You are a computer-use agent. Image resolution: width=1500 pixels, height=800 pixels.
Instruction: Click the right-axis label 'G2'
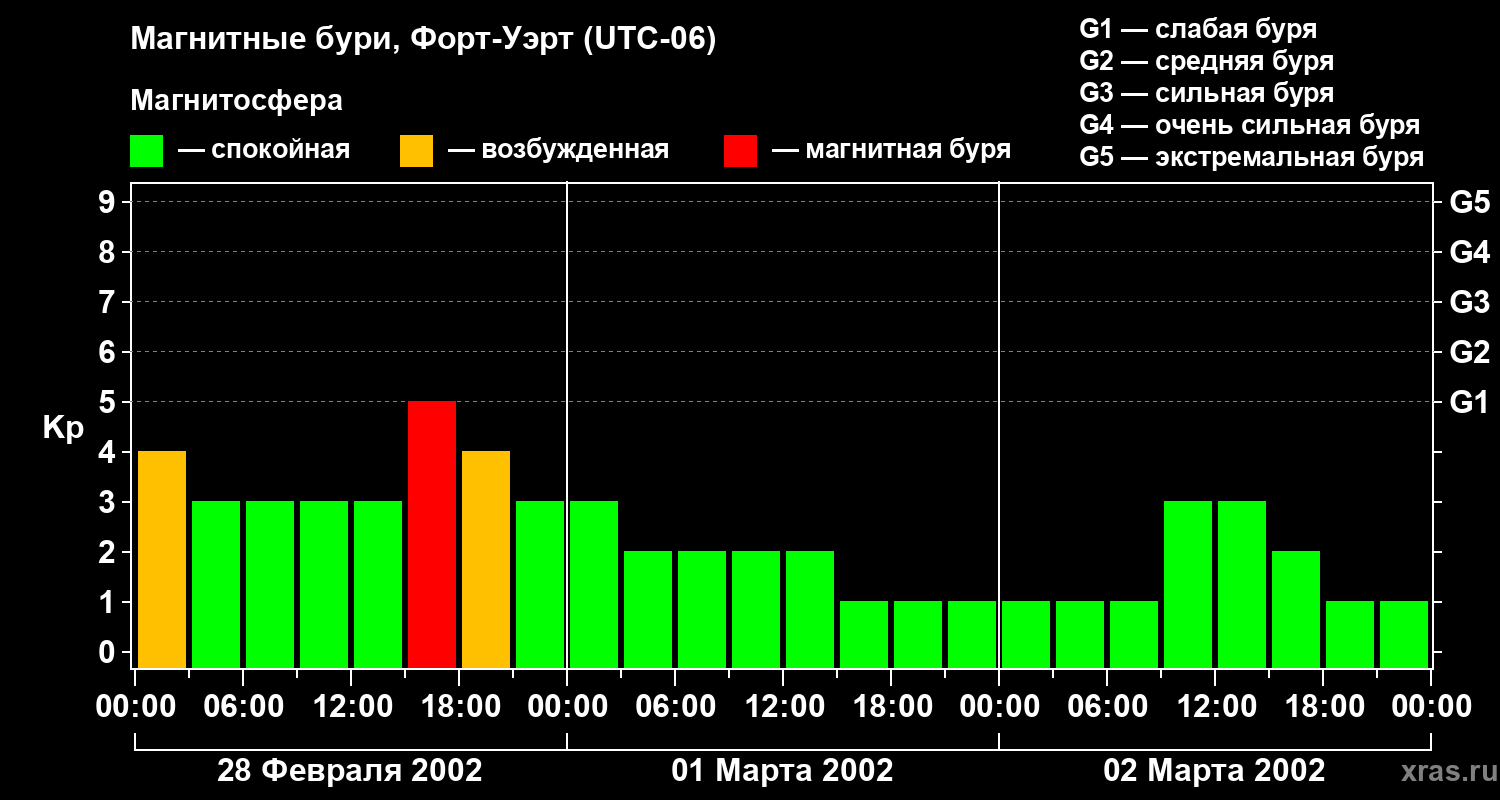pos(1469,352)
